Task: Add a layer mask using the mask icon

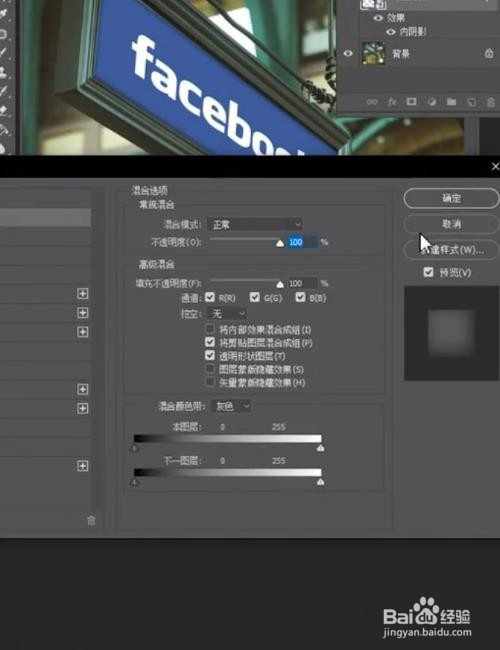Action: [411, 102]
